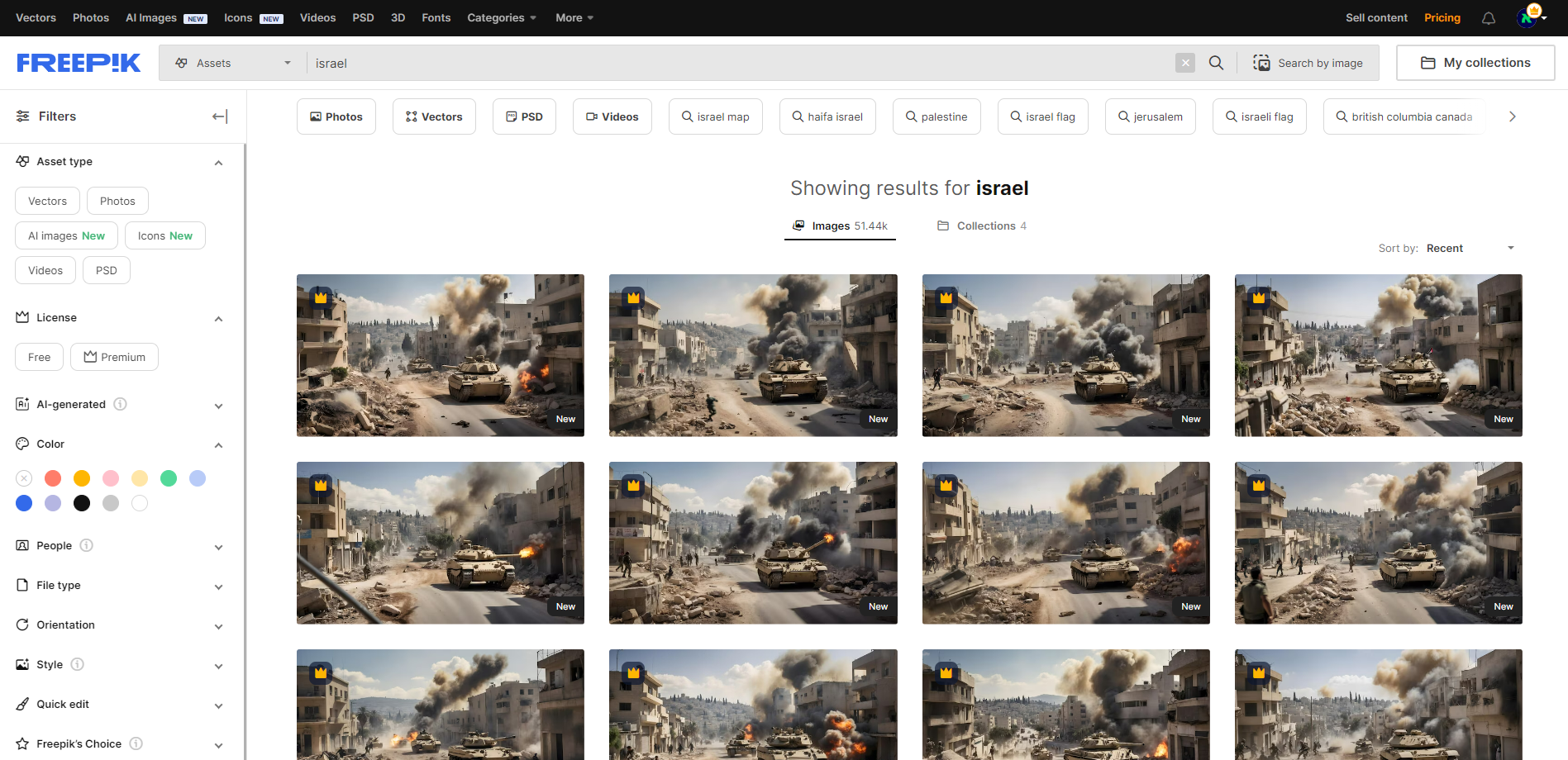
Task: Search suggestion haifa israel
Action: point(827,116)
